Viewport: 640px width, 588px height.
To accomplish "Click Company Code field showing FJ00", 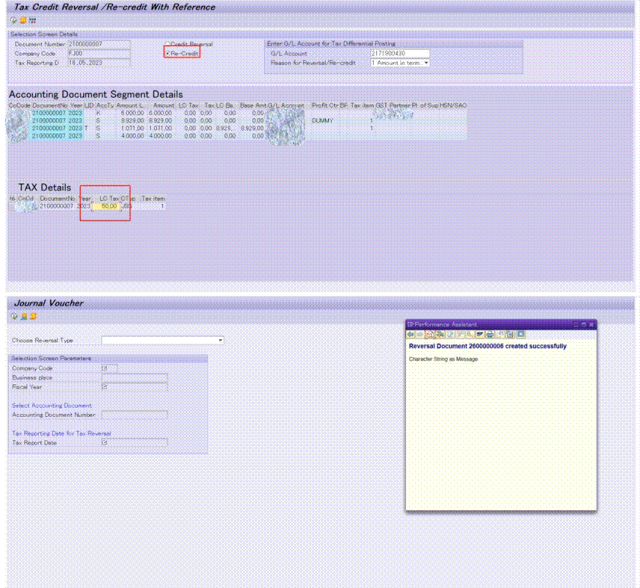I will tap(99, 53).
